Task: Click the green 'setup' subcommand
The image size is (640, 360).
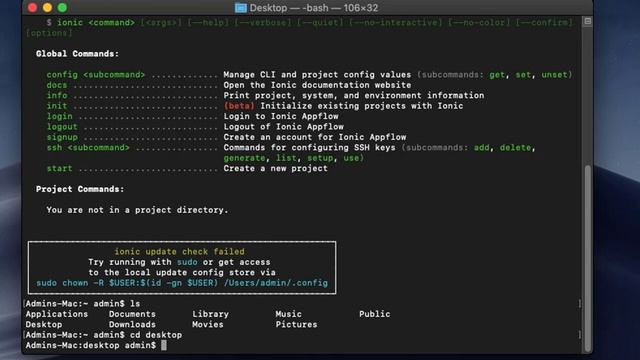Action: coord(320,158)
